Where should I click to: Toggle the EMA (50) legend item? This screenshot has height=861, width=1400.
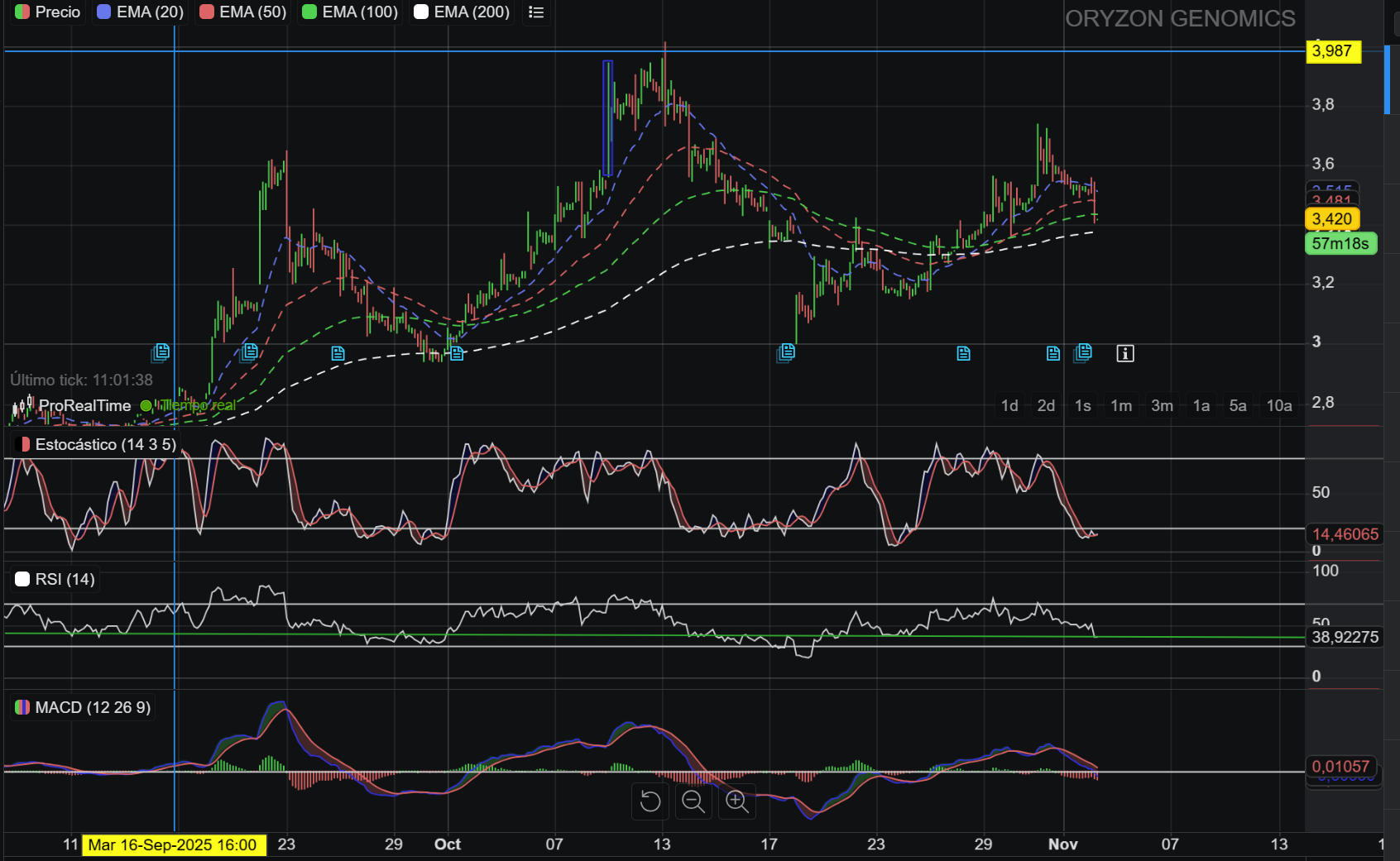(243, 12)
